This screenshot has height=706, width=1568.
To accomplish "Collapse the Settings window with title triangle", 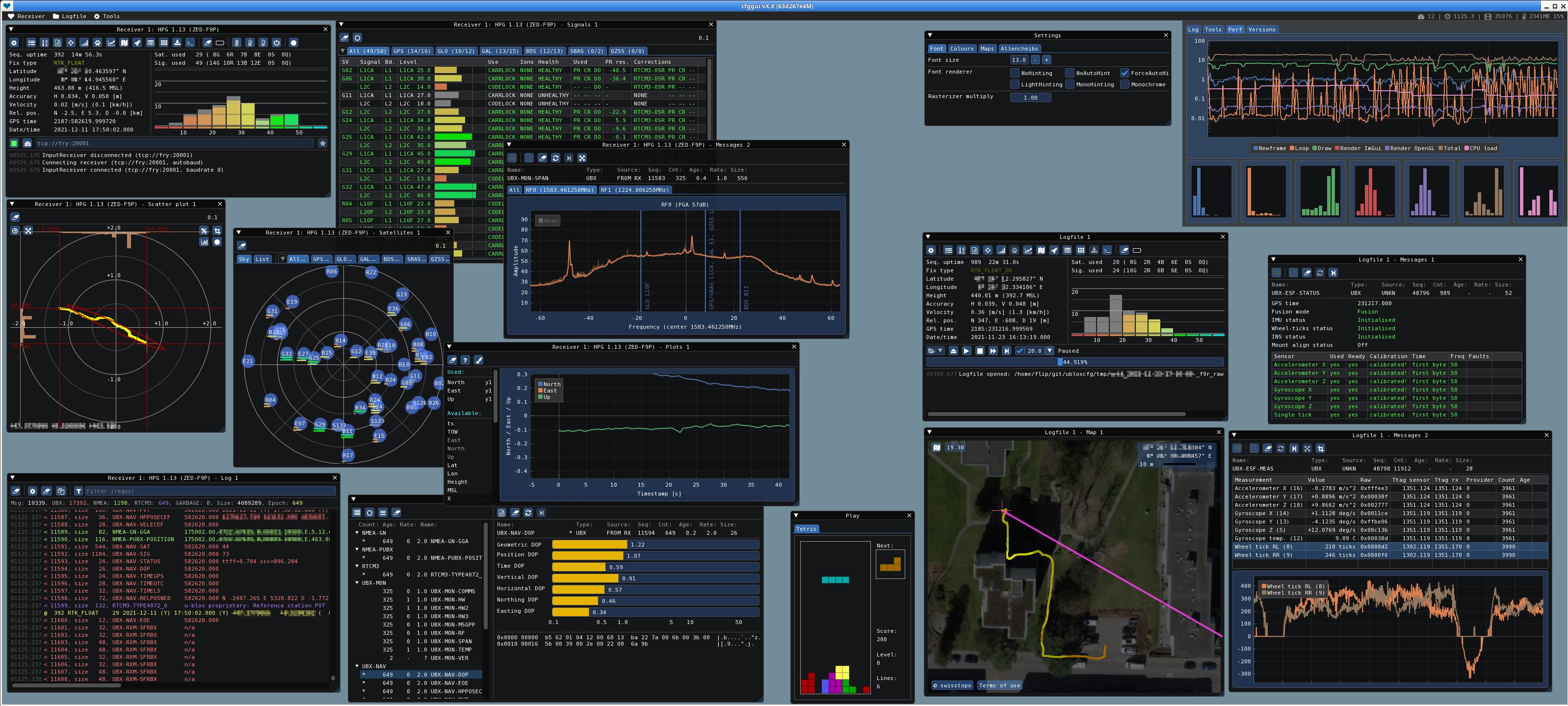I will point(930,35).
